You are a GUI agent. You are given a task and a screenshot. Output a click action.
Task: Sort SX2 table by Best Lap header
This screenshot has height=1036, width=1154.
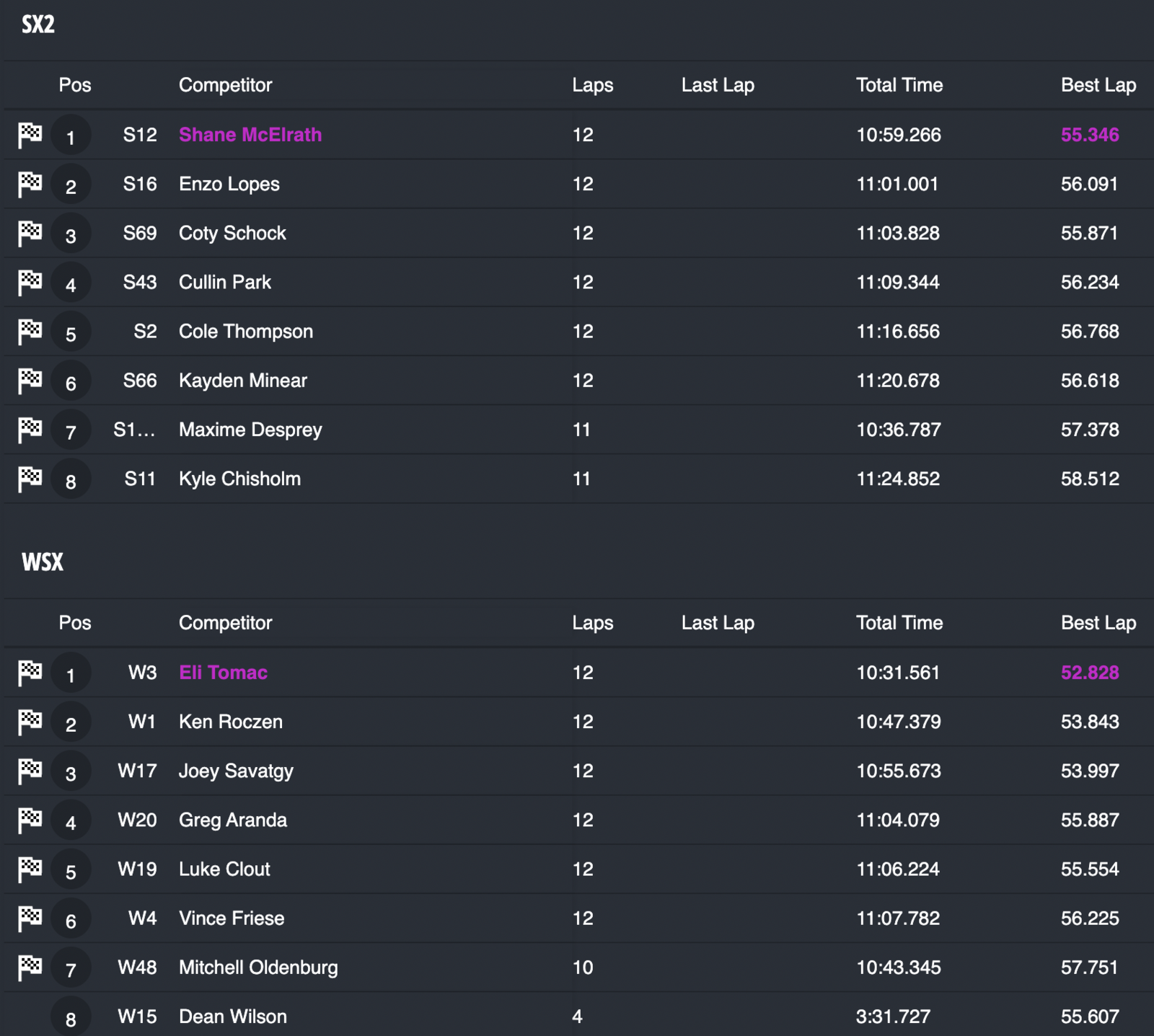coord(1098,85)
